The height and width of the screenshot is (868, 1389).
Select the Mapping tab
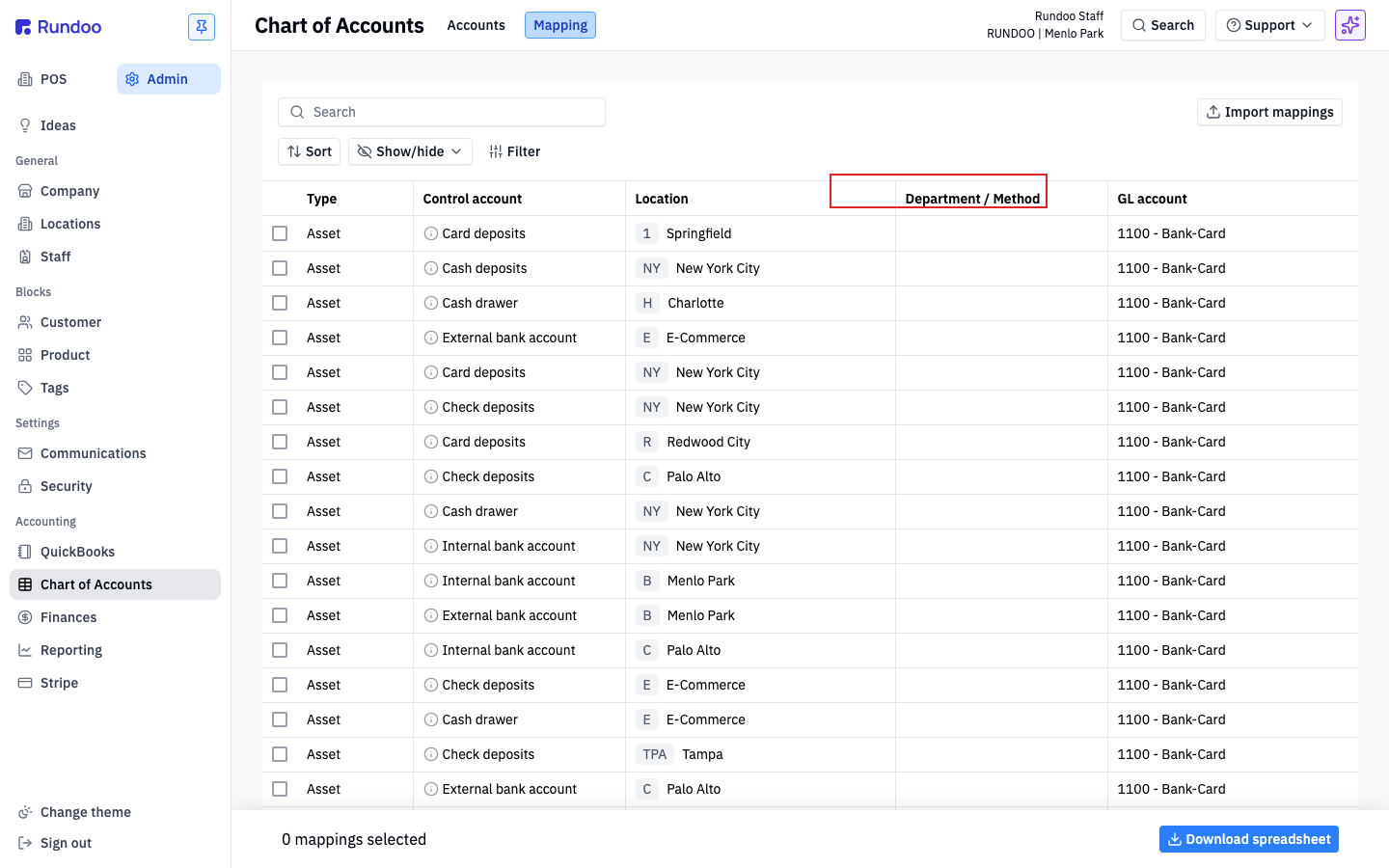560,25
